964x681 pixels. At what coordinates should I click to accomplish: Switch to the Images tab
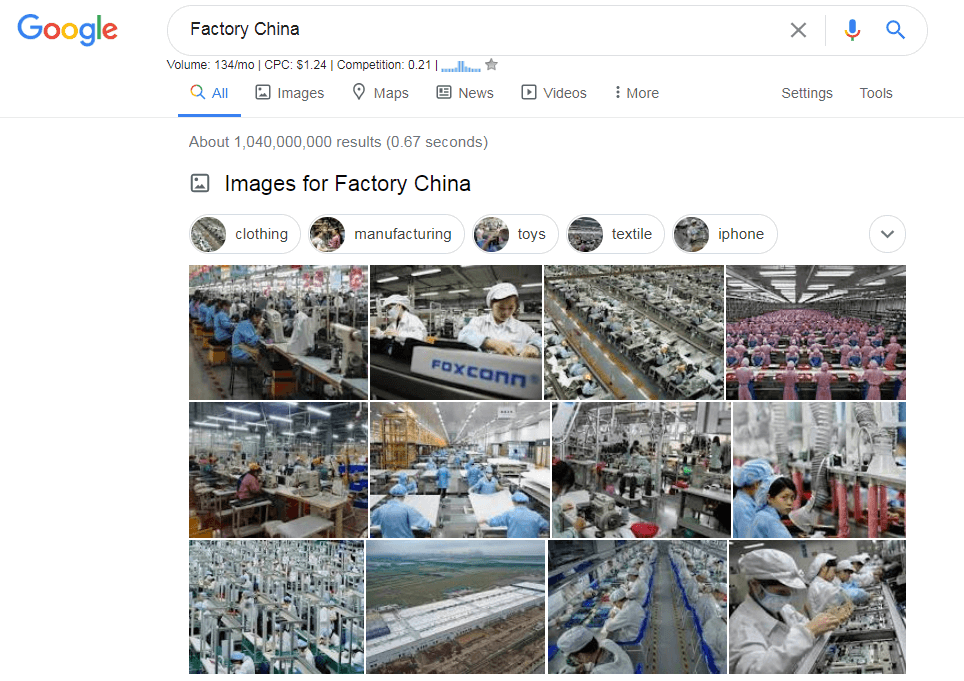tap(290, 93)
